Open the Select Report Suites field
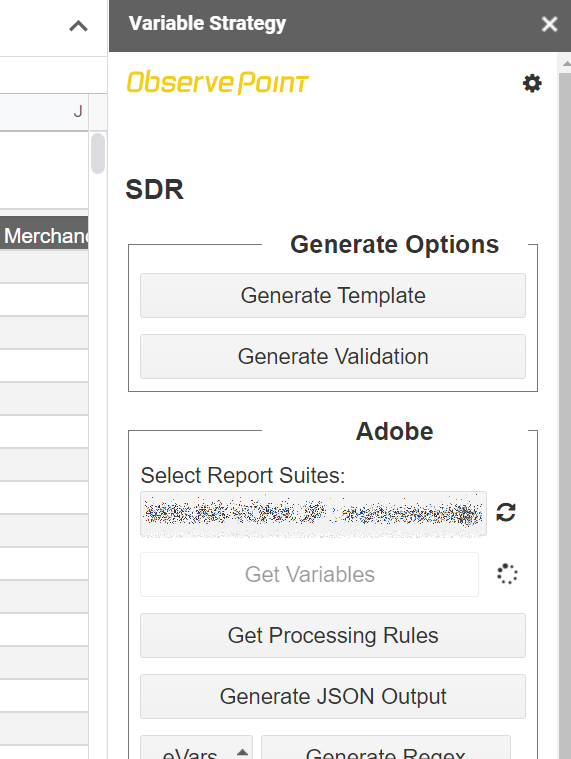This screenshot has width=571, height=759. (x=313, y=514)
